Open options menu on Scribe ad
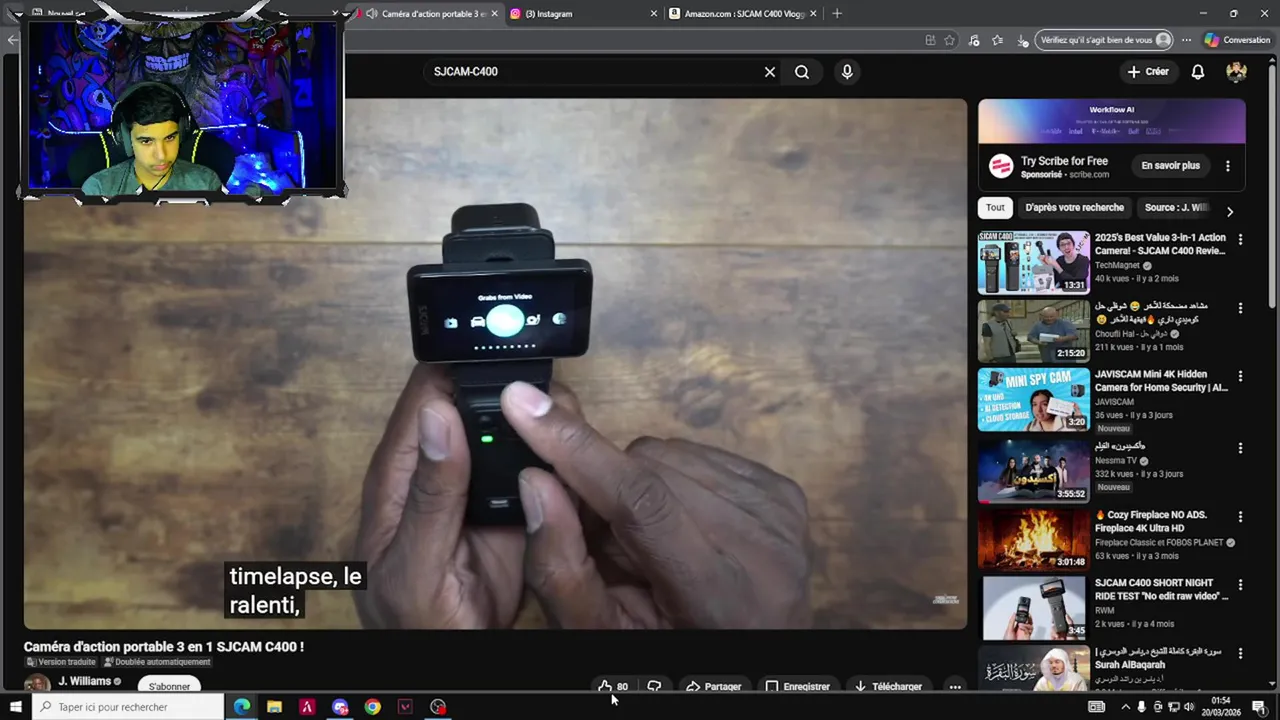 (x=1228, y=166)
